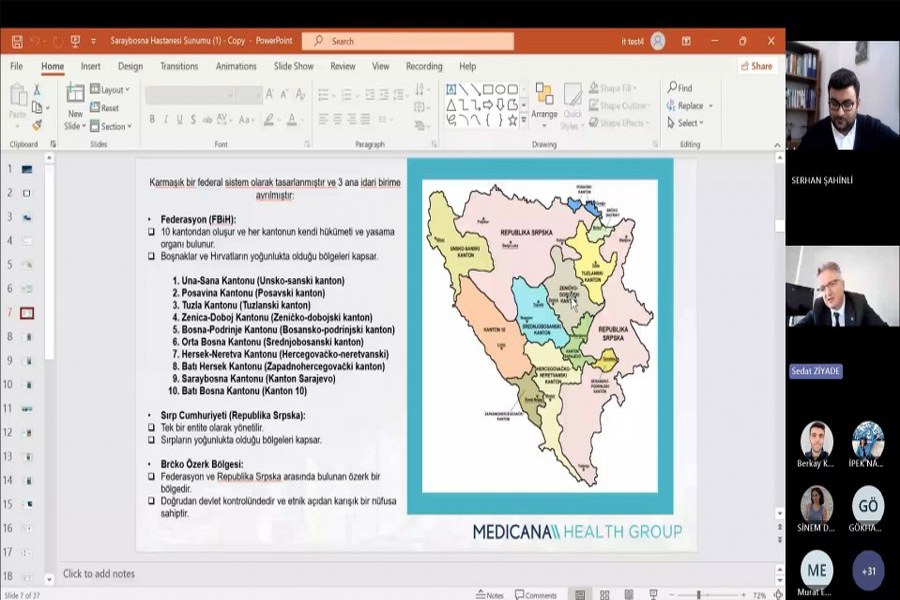Viewport: 900px width, 600px height.
Task: Click the Share button
Action: (756, 66)
